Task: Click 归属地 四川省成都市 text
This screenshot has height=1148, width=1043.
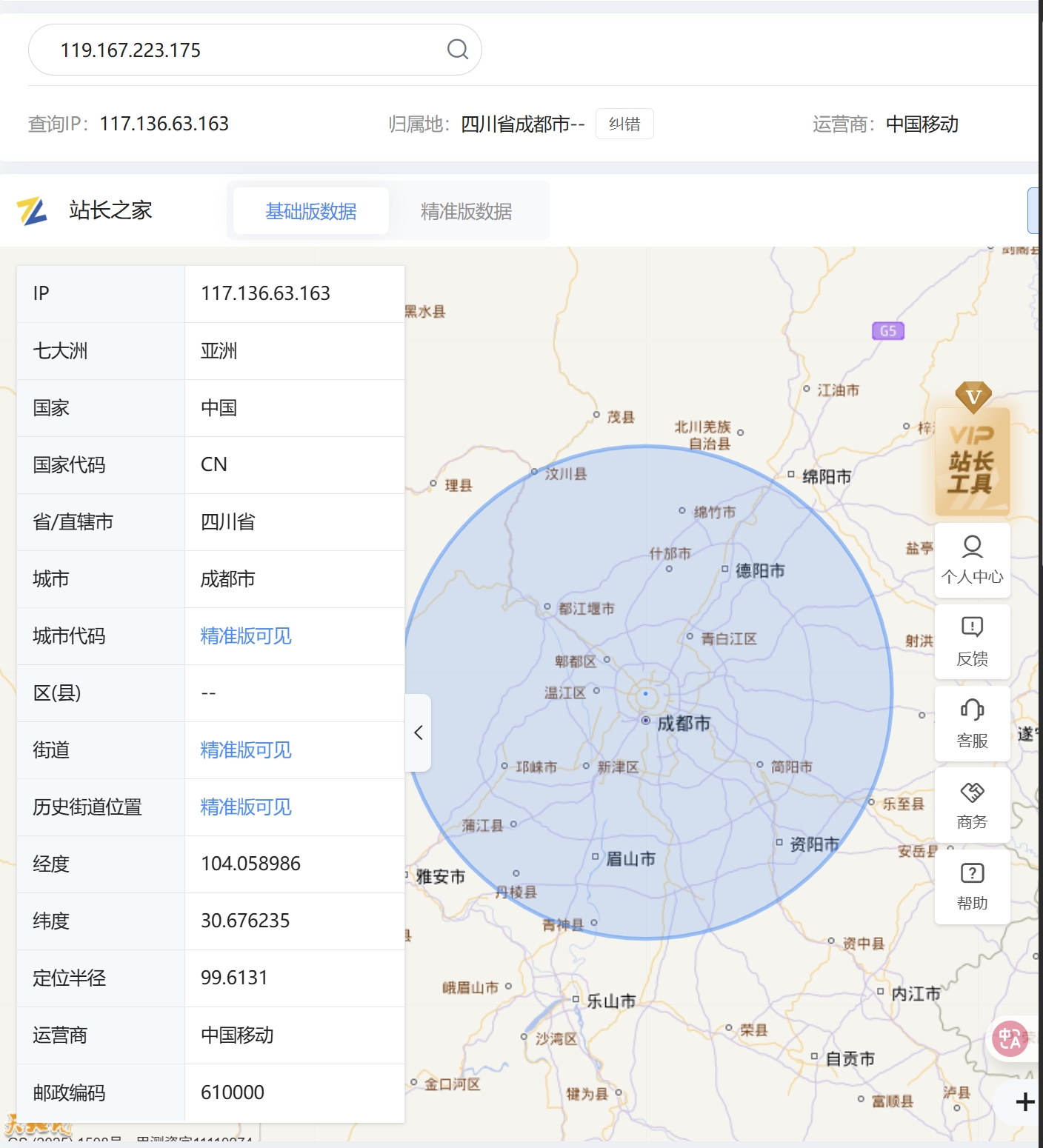Action: [x=523, y=124]
